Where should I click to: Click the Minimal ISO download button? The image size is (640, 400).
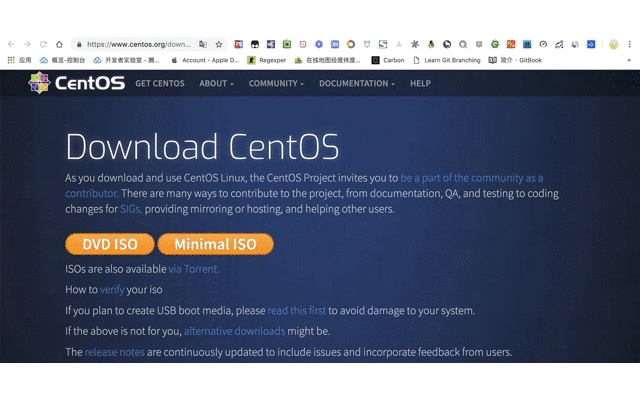[215, 244]
